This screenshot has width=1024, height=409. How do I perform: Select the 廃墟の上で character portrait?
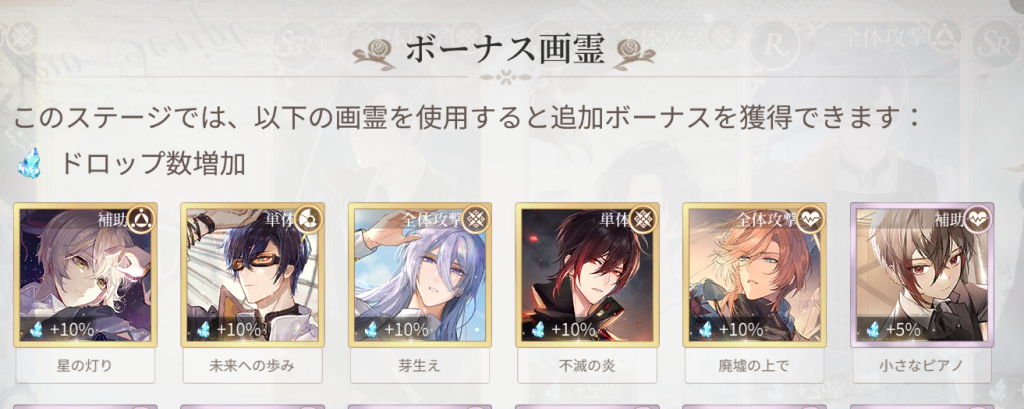point(754,274)
